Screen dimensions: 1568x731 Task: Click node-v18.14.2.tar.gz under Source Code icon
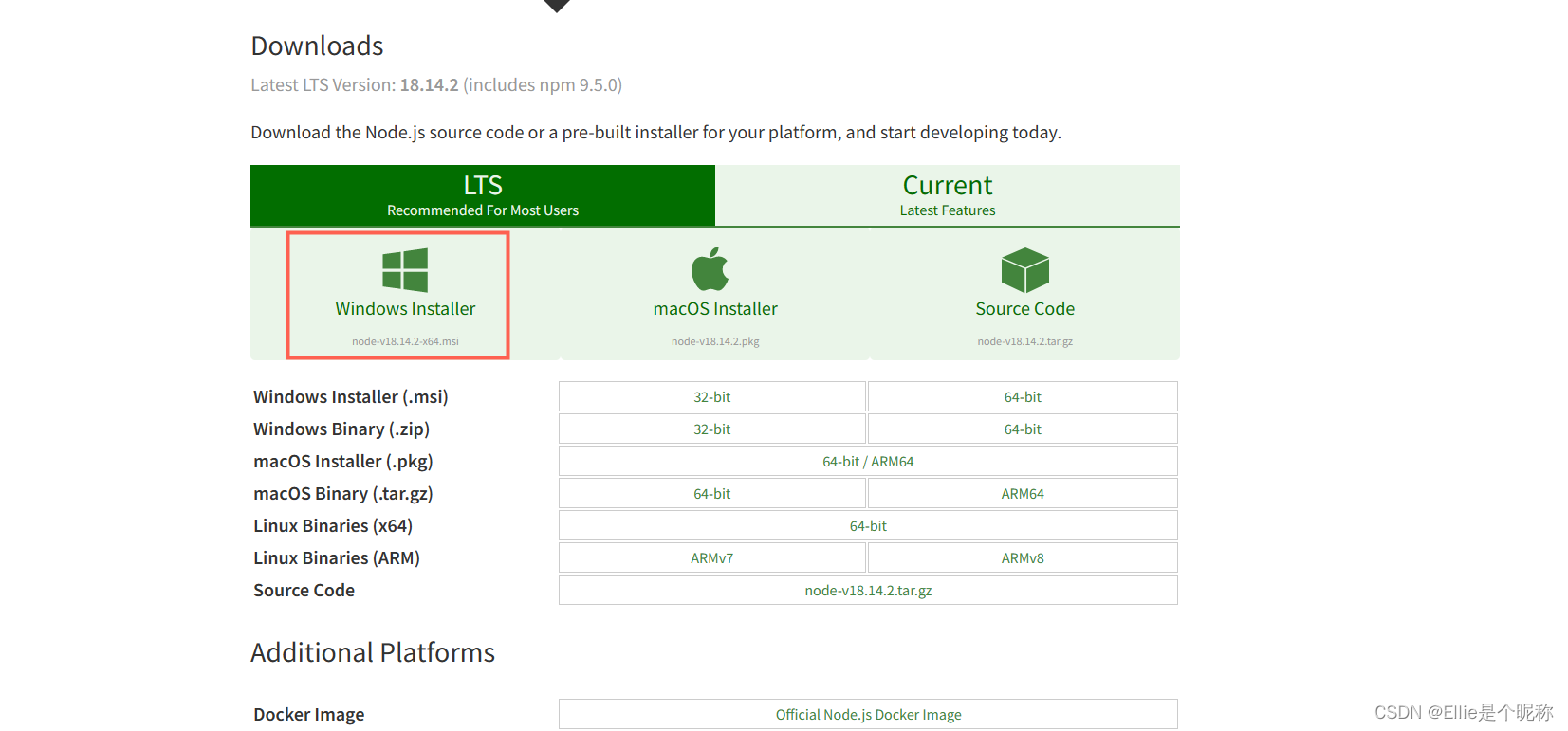pos(1025,341)
